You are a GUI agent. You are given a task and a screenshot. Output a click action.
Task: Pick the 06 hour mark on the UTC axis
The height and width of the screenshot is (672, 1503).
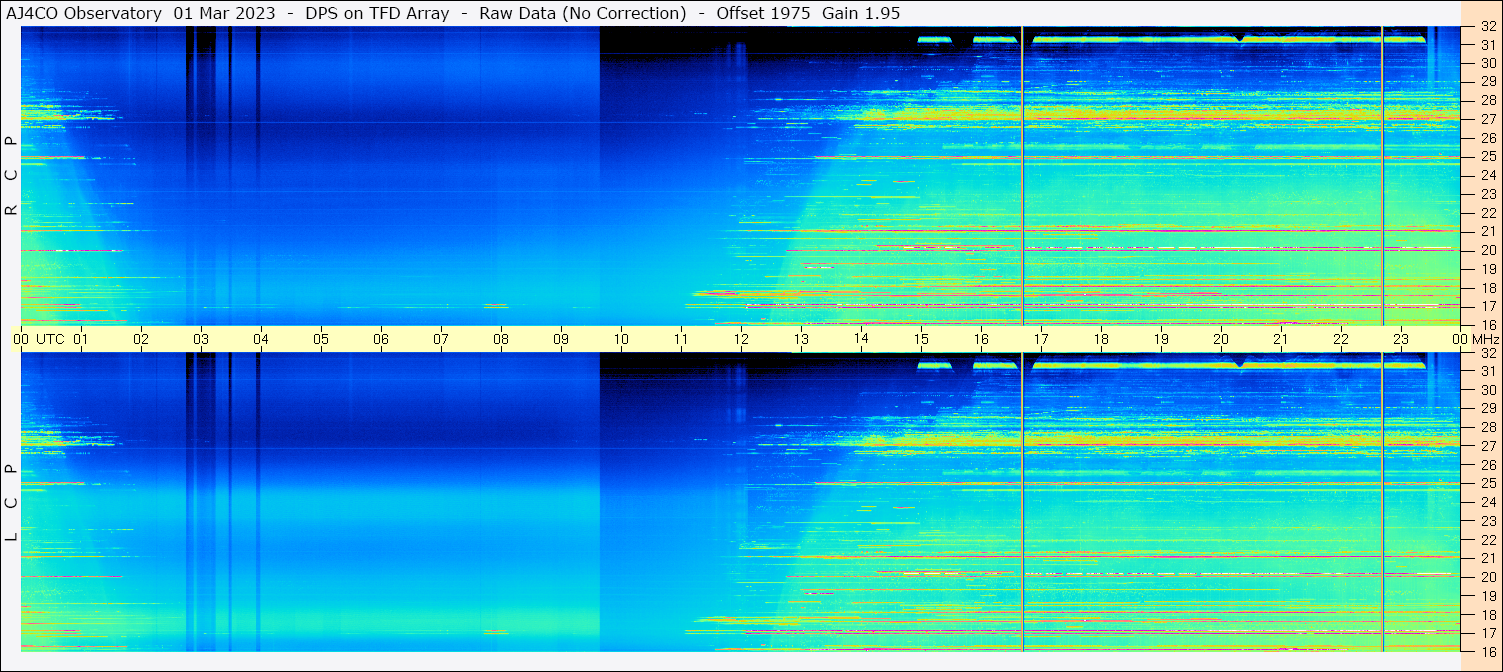coord(381,339)
